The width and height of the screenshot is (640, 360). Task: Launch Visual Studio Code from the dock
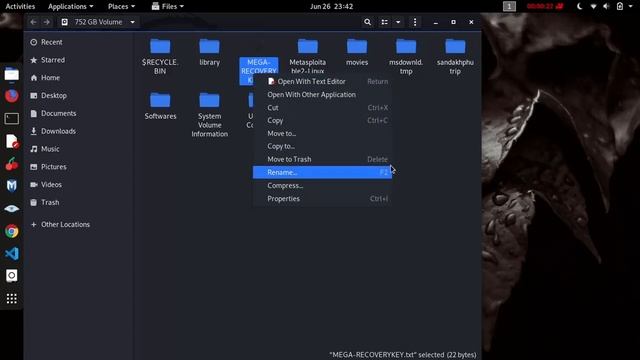[x=11, y=253]
